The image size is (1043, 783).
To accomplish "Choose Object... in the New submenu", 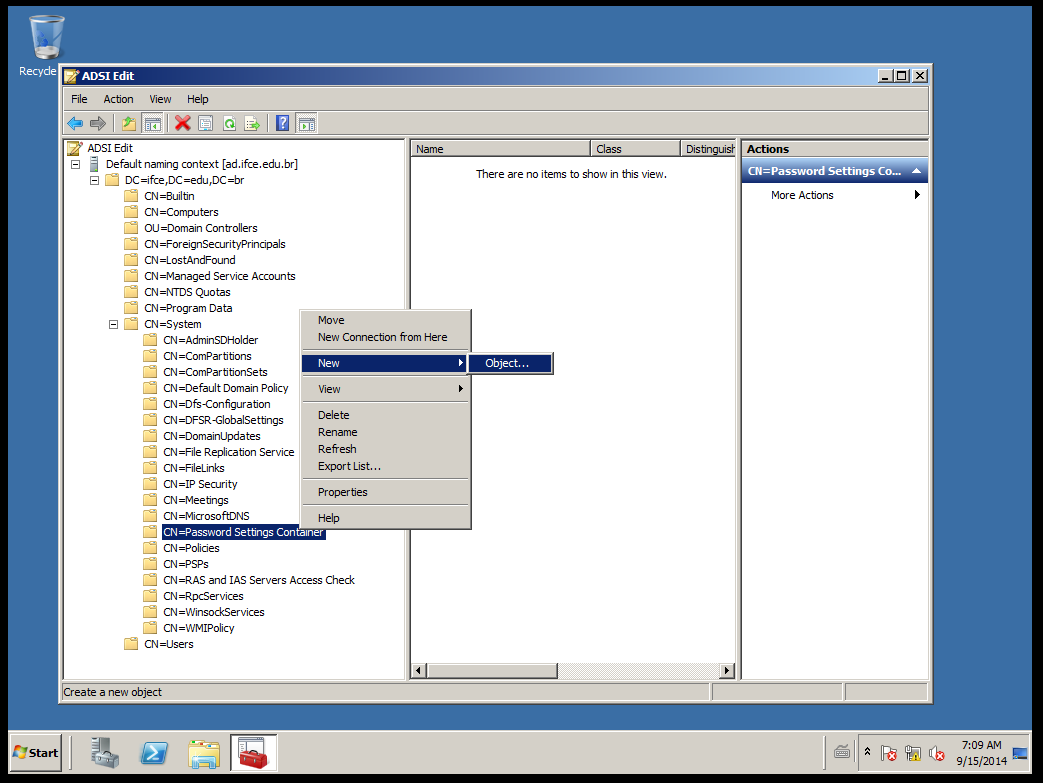I will (x=510, y=363).
